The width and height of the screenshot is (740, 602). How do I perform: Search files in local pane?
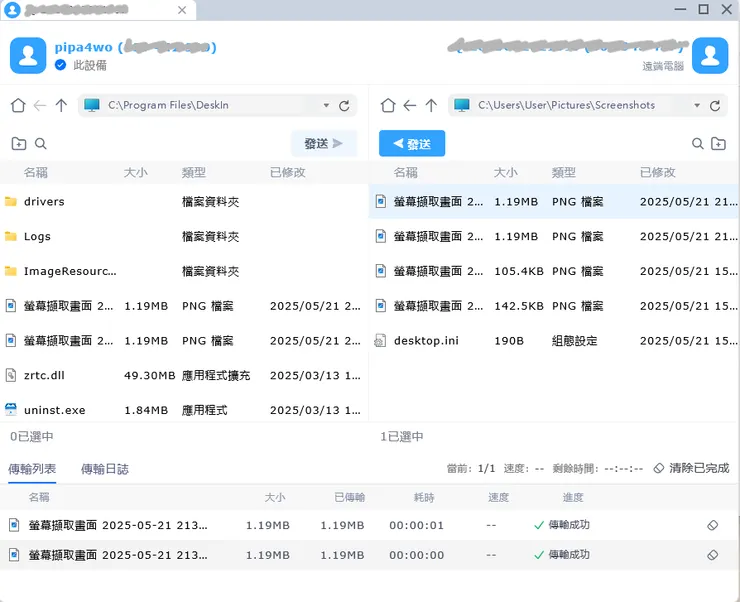[41, 143]
